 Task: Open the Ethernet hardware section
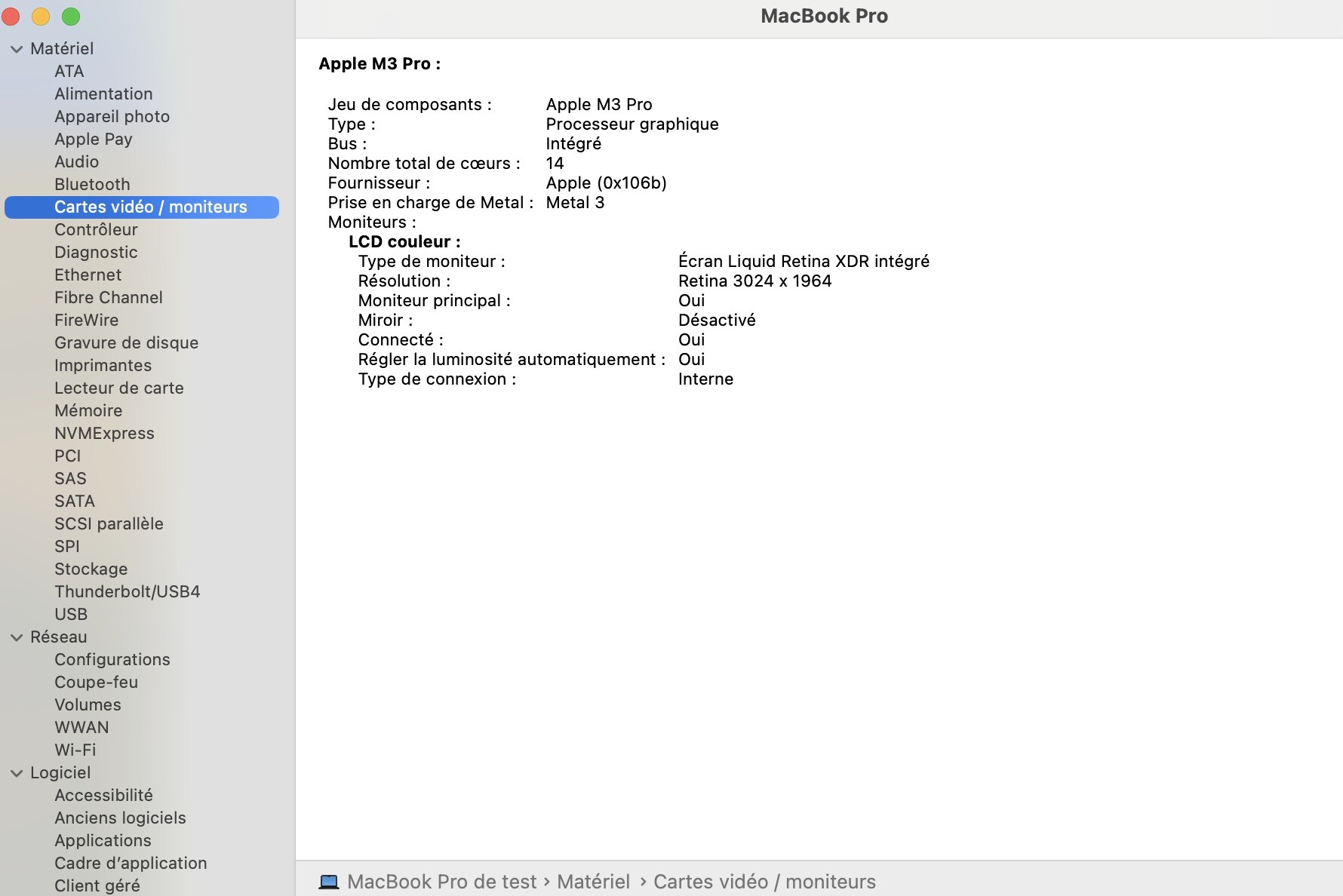[x=88, y=275]
